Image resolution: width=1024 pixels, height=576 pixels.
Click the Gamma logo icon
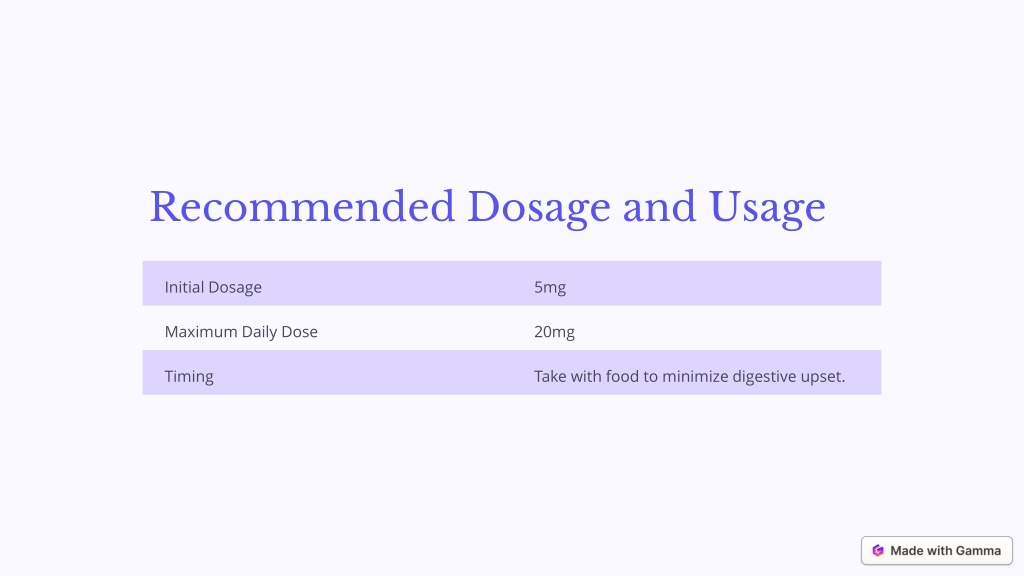pyautogui.click(x=878, y=551)
